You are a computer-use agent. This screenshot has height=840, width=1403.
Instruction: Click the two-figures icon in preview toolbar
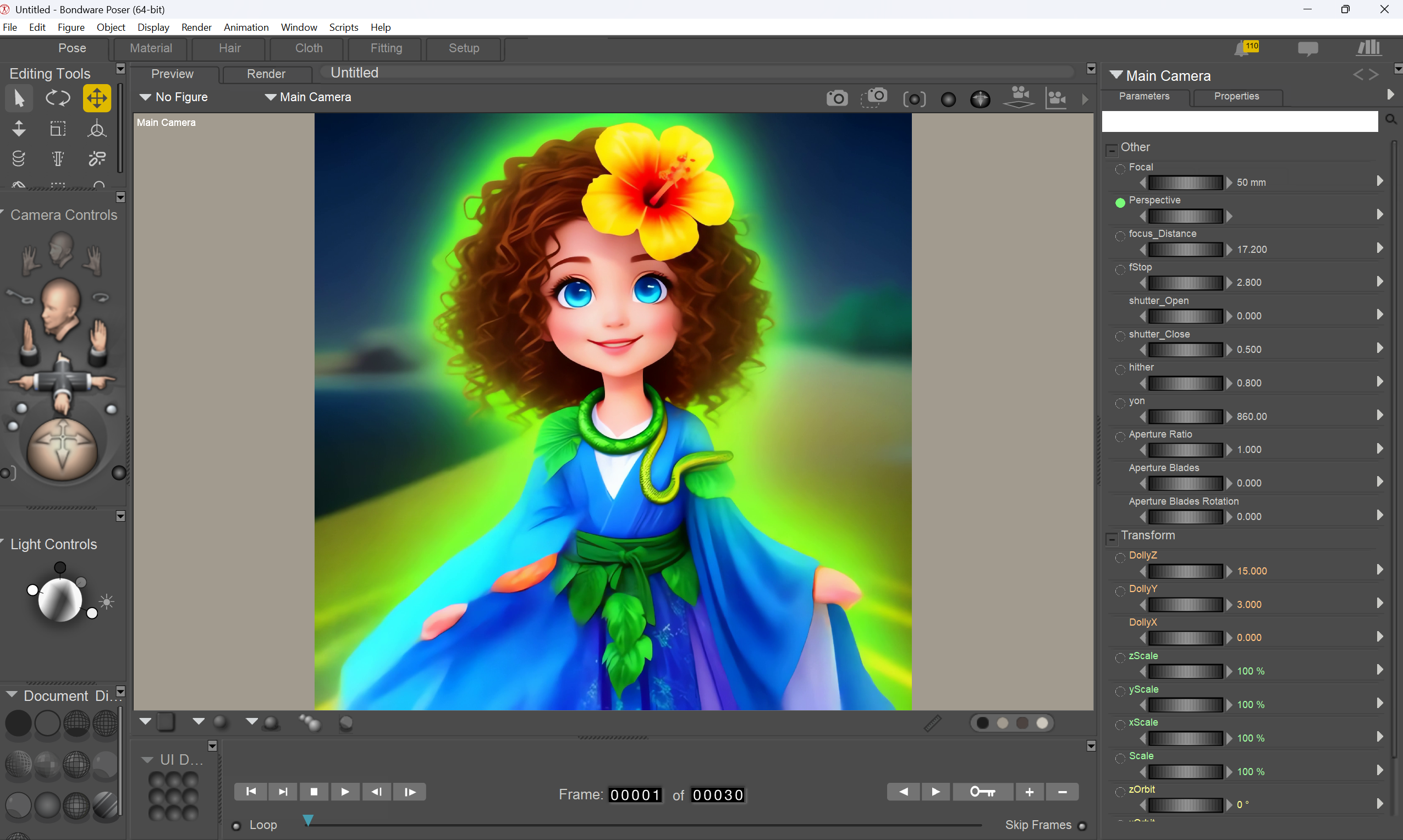pos(1057,98)
